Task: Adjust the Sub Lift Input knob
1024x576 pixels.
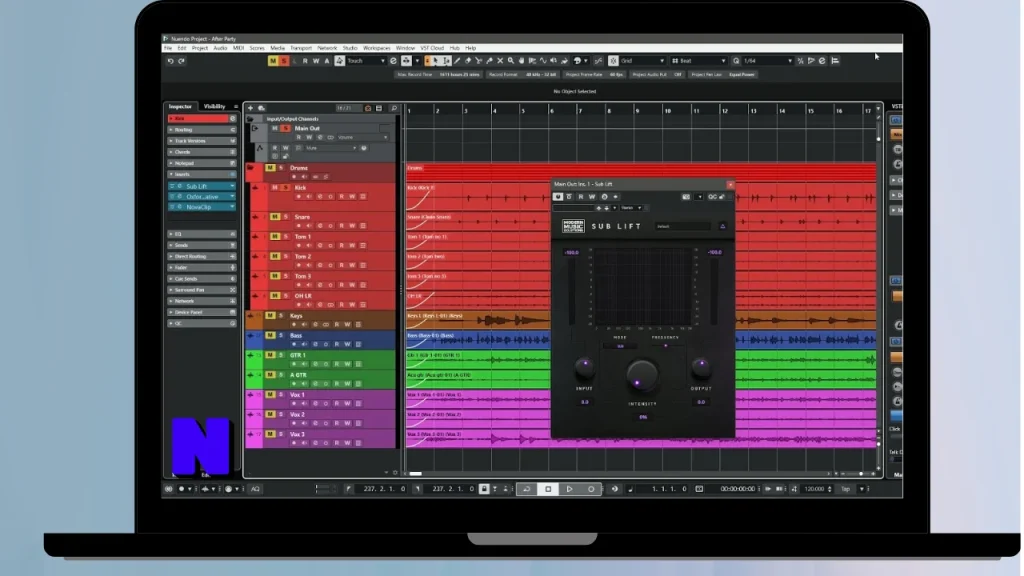Action: click(x=584, y=368)
